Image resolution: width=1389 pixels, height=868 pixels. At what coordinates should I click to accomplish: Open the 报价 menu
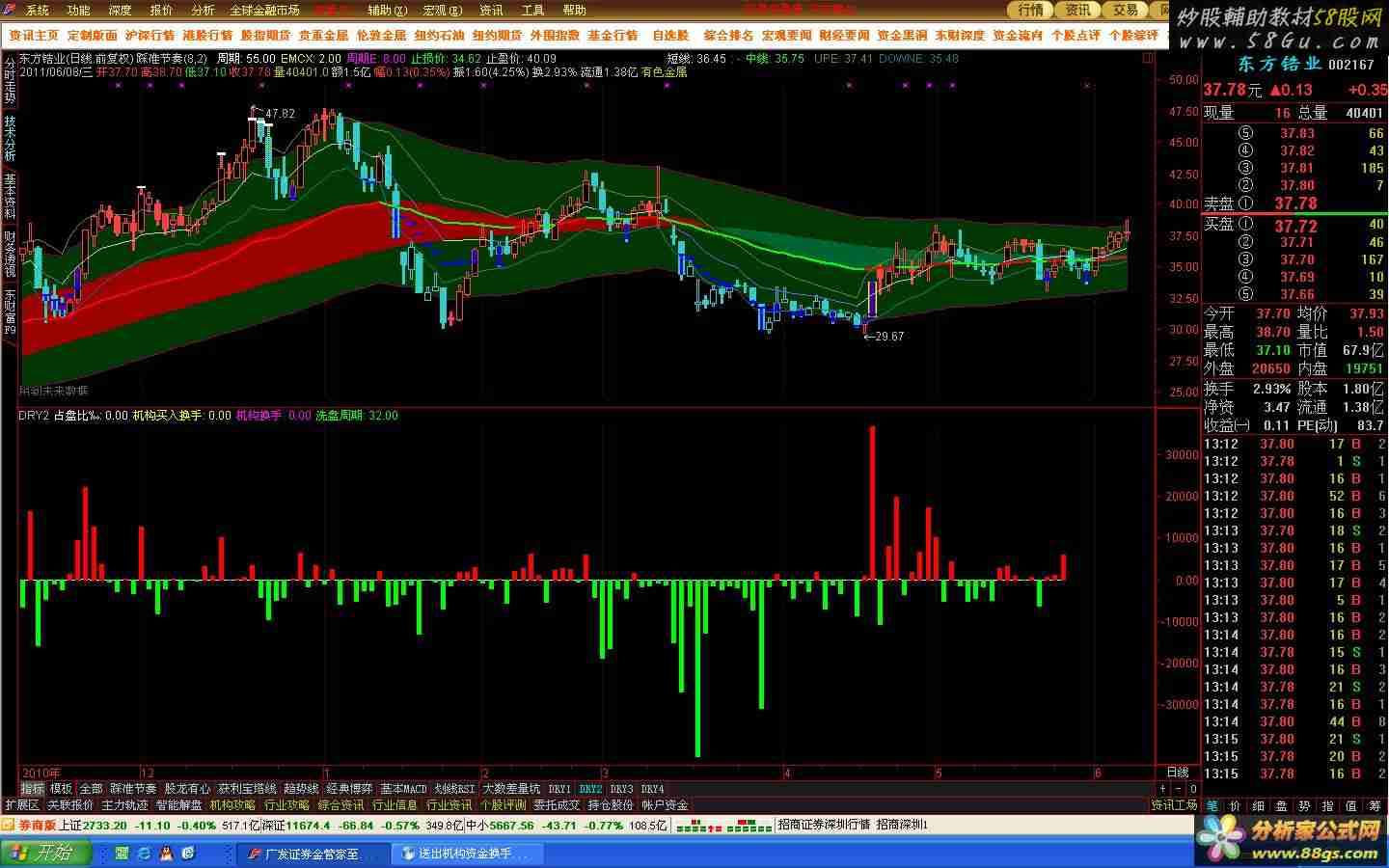click(x=161, y=10)
